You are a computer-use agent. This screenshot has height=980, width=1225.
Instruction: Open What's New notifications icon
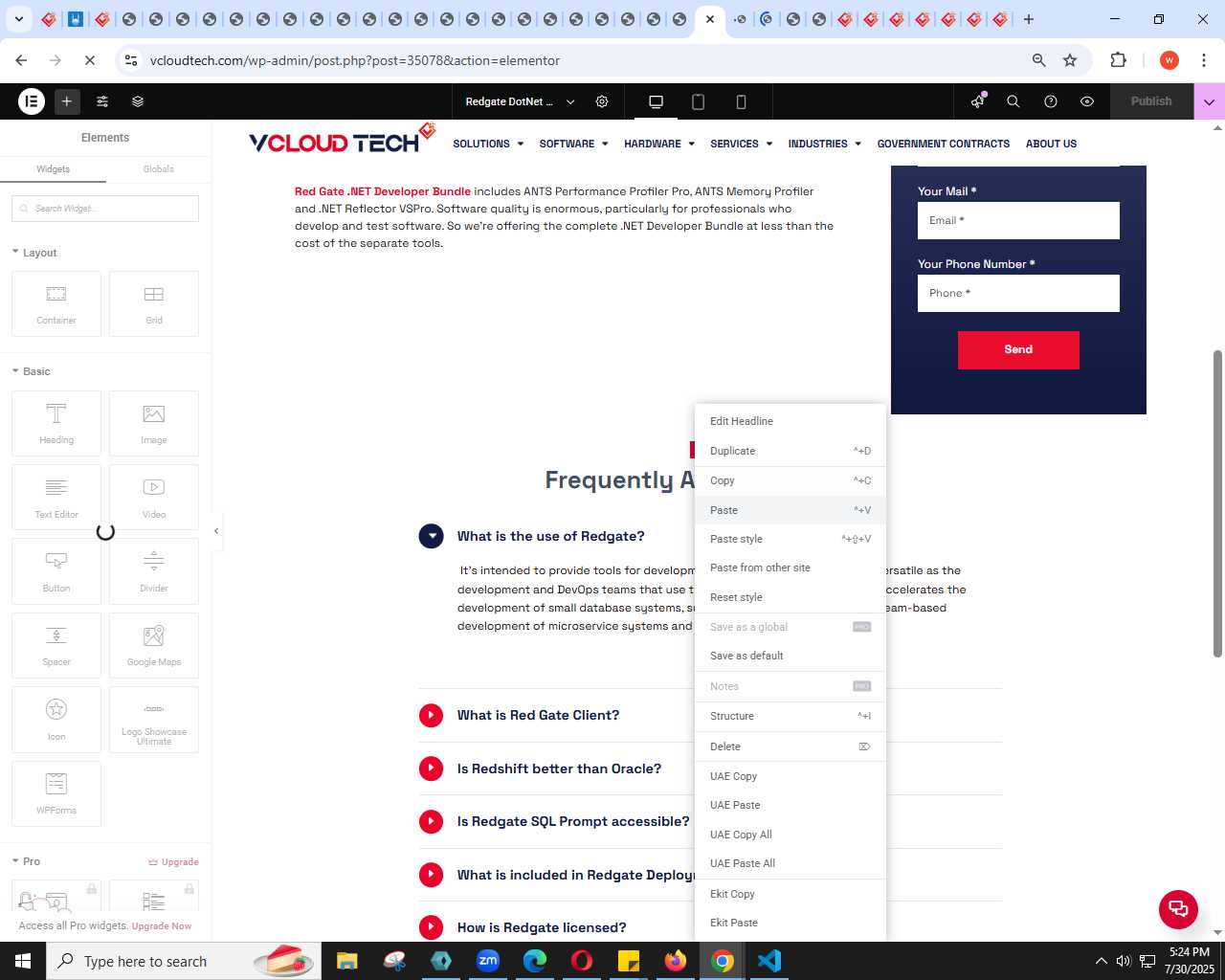[977, 101]
